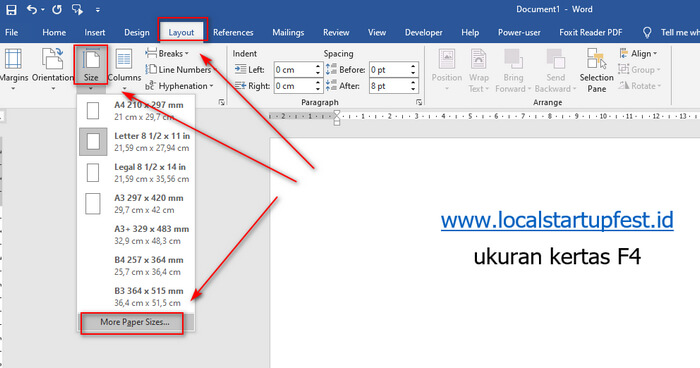Screen dimensions: 700x368
Task: Increase Indent Left with the stepper
Action: [318, 67]
